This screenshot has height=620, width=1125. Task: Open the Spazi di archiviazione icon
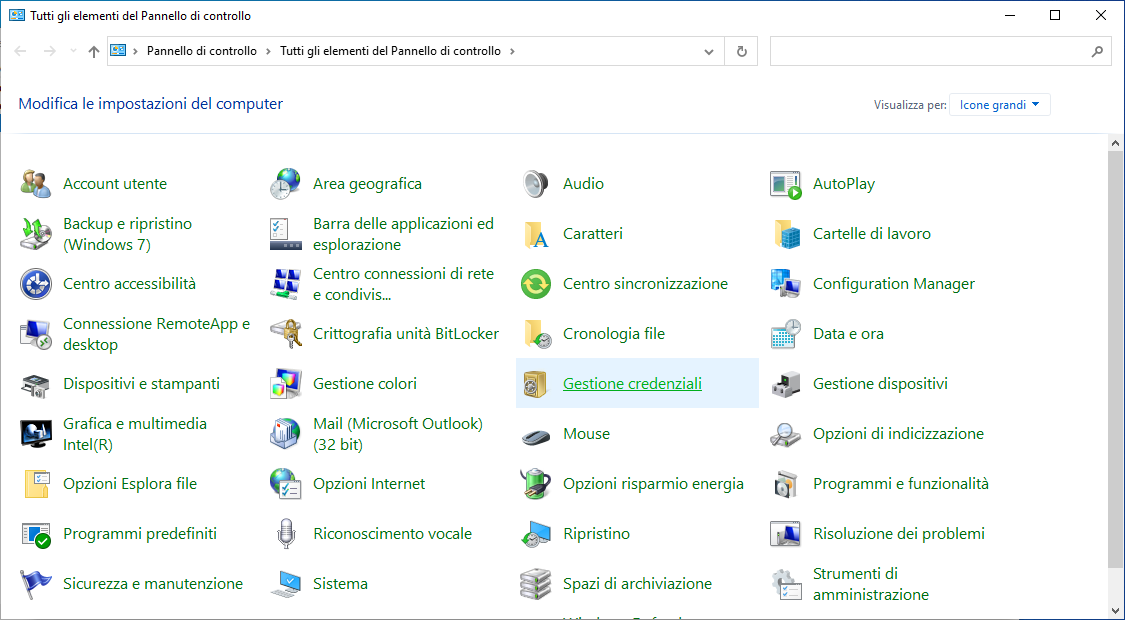click(x=535, y=584)
